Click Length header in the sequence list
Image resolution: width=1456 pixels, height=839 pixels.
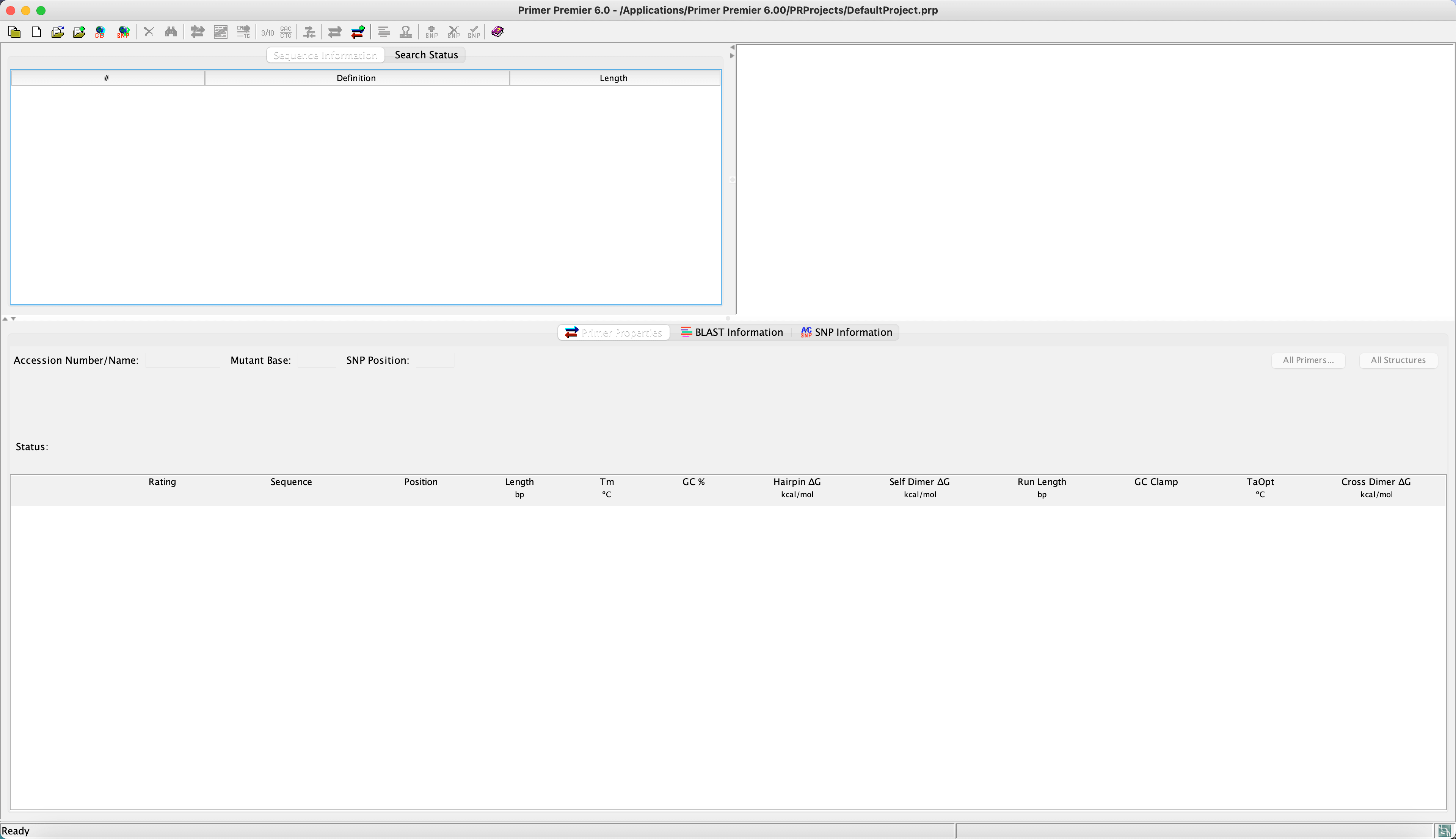(x=615, y=78)
